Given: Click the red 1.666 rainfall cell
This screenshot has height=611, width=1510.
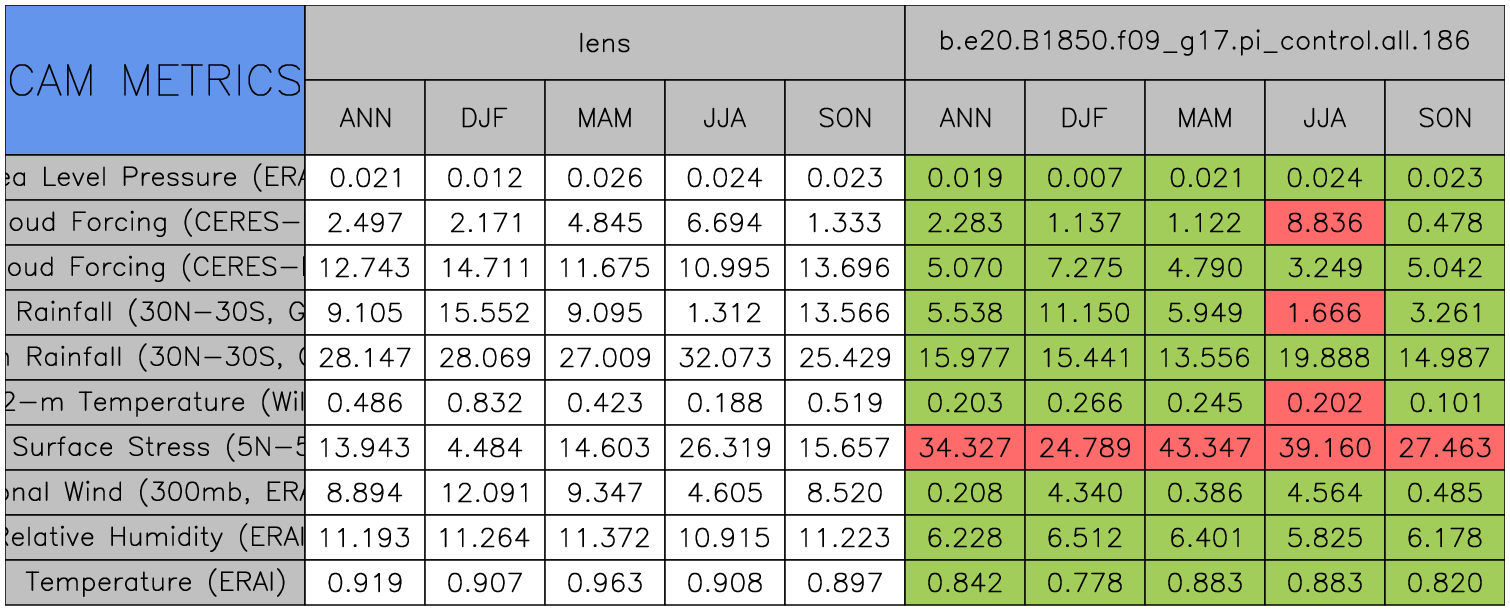Looking at the screenshot, I should point(1324,313).
